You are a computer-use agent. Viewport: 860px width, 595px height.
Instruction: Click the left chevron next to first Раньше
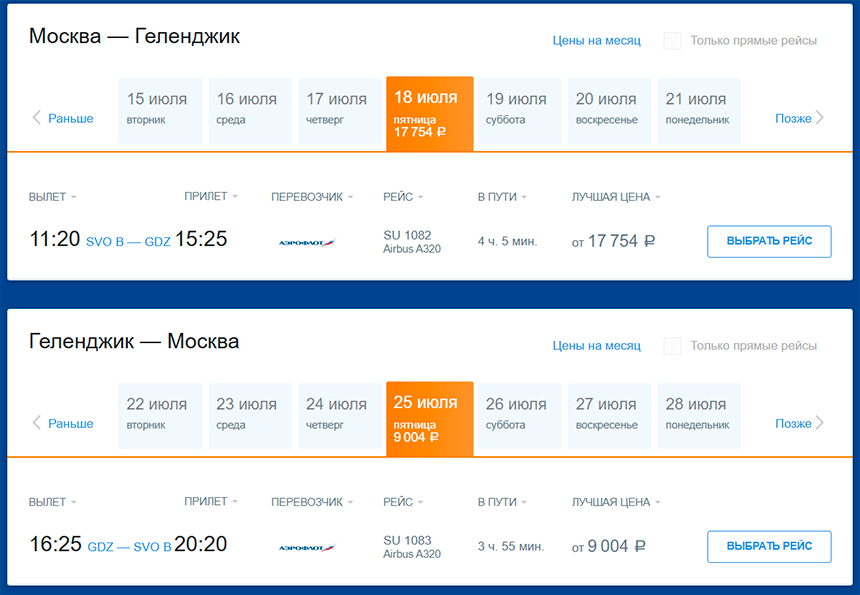coord(37,118)
